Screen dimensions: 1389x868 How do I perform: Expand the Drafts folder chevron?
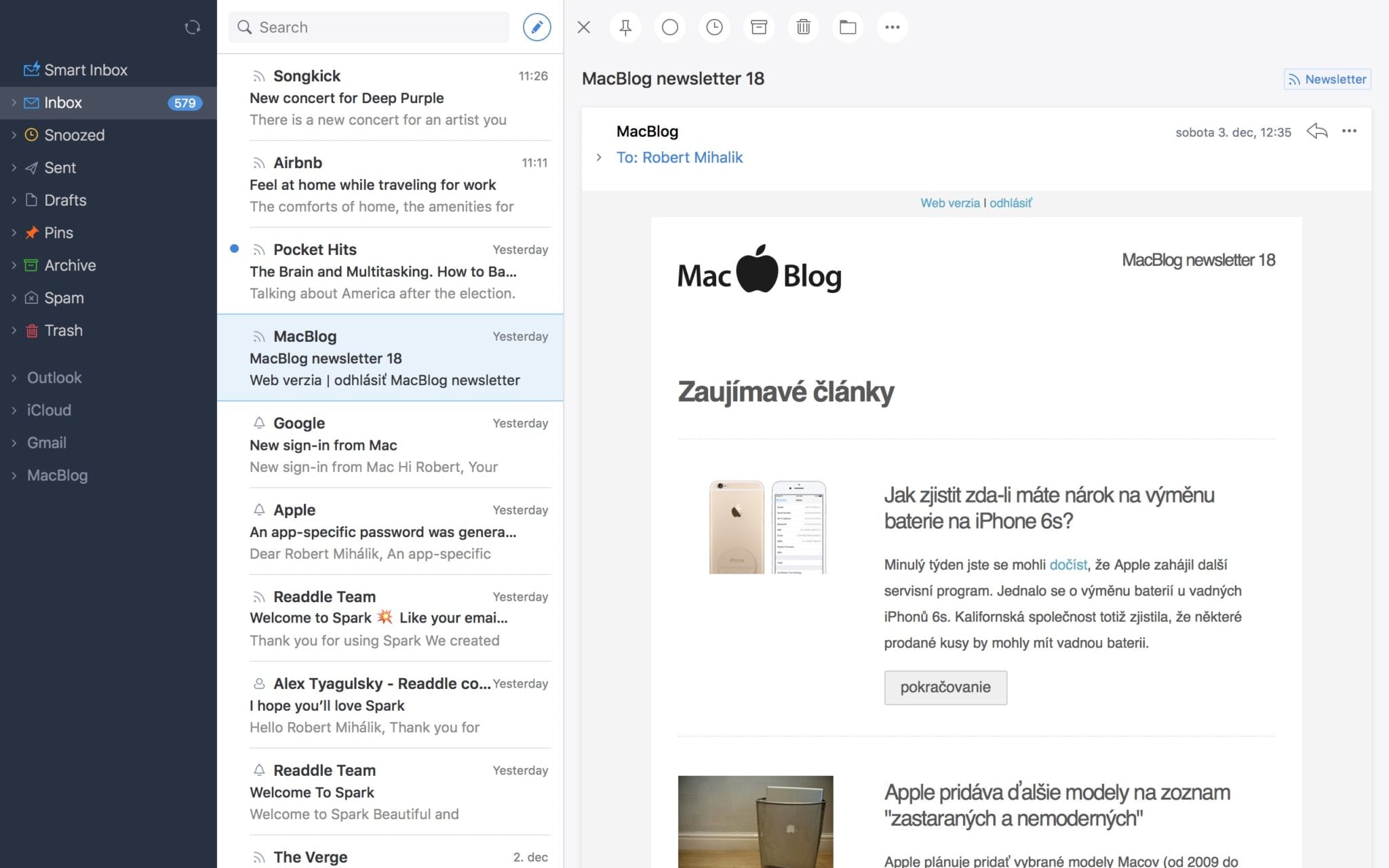point(14,200)
